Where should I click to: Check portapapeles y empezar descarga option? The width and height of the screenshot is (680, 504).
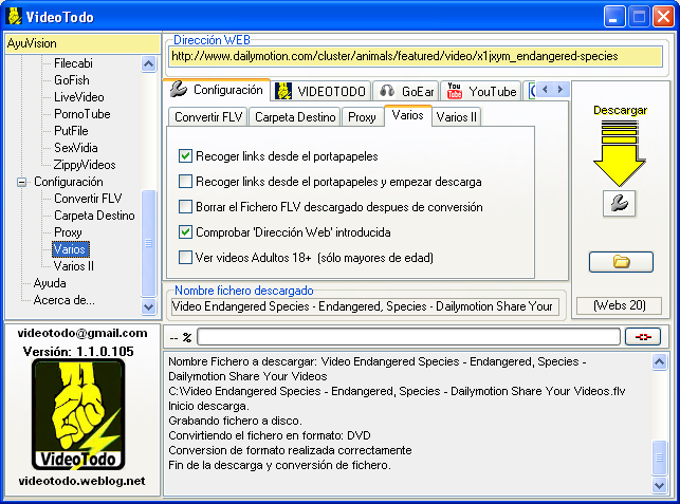point(186,181)
